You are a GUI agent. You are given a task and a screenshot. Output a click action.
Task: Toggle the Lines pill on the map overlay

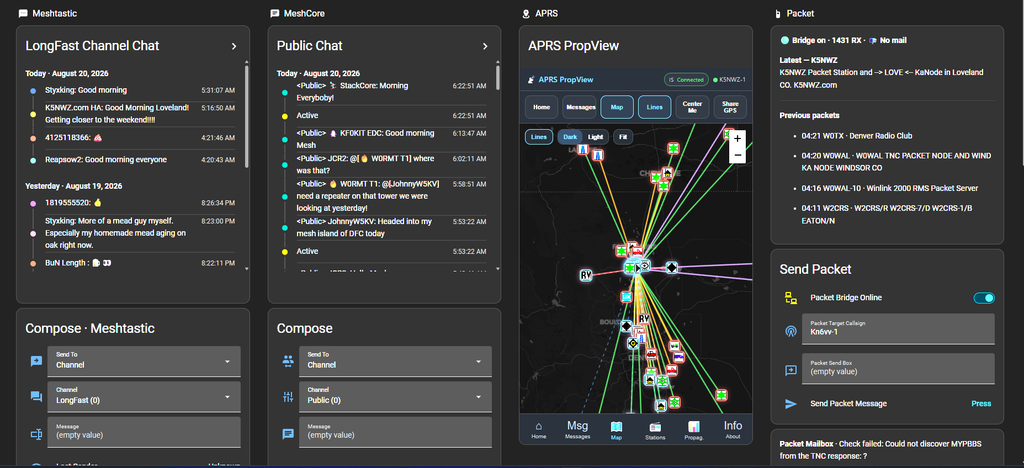539,137
